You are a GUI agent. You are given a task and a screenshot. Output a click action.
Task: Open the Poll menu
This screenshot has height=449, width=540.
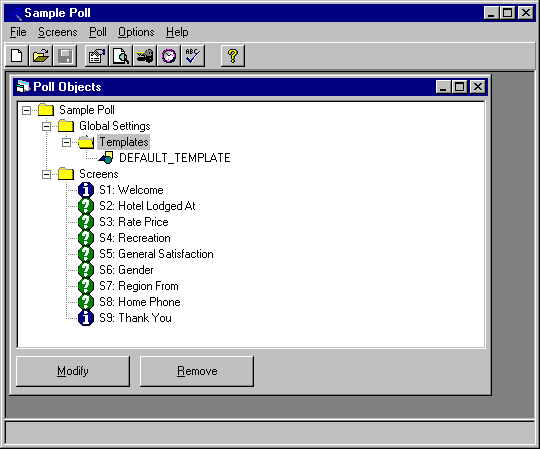[98, 32]
